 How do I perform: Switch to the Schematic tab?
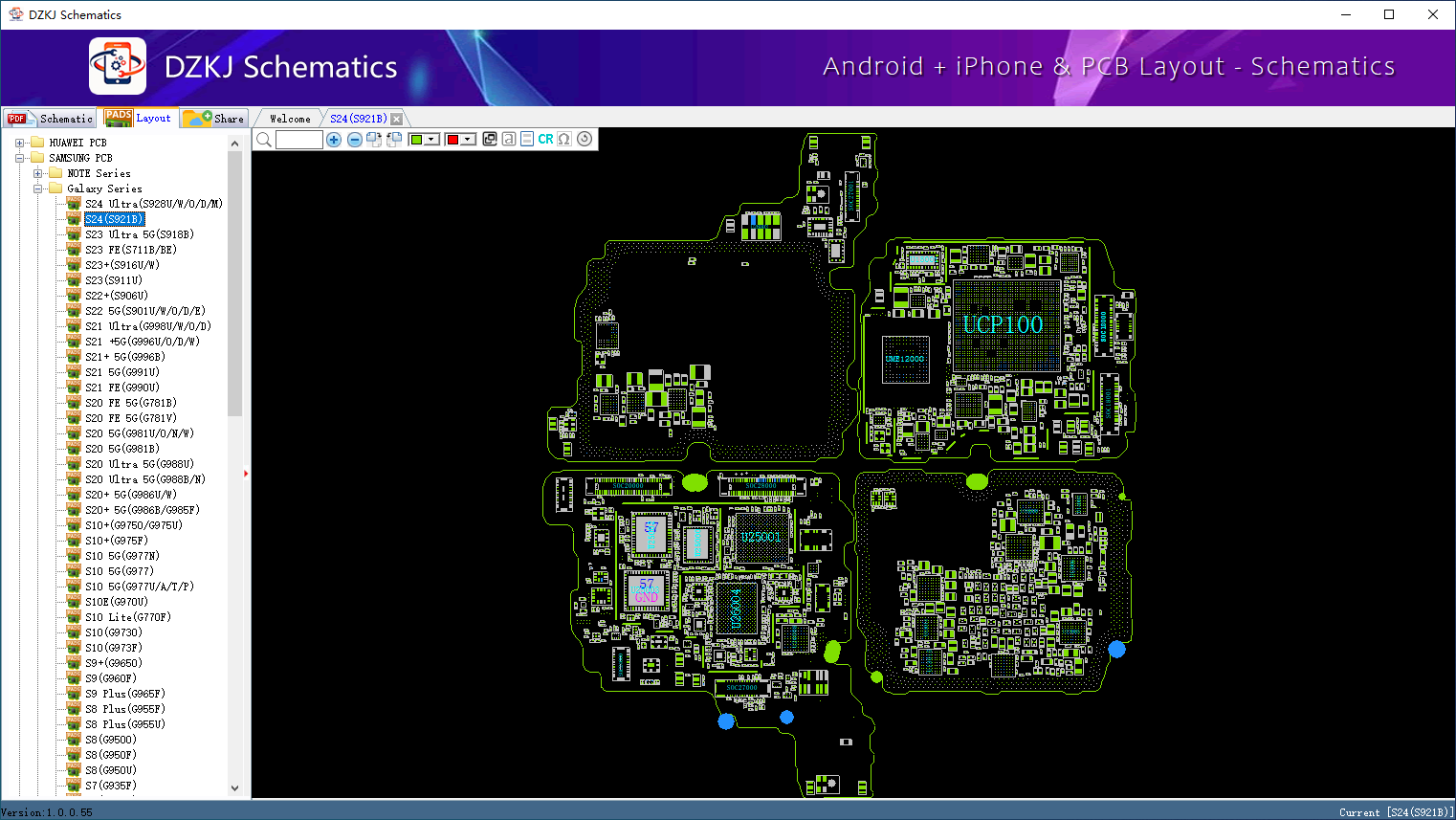click(x=50, y=119)
